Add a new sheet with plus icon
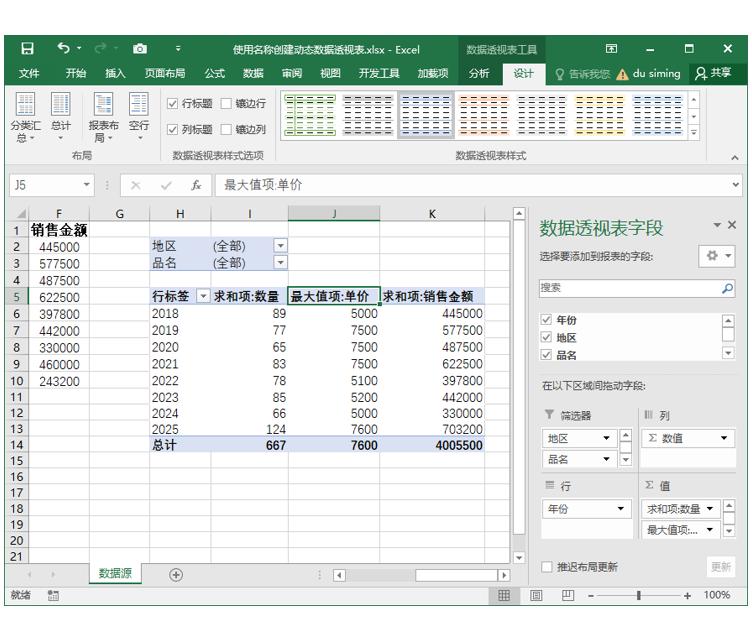Image resolution: width=752 pixels, height=639 pixels. click(176, 574)
